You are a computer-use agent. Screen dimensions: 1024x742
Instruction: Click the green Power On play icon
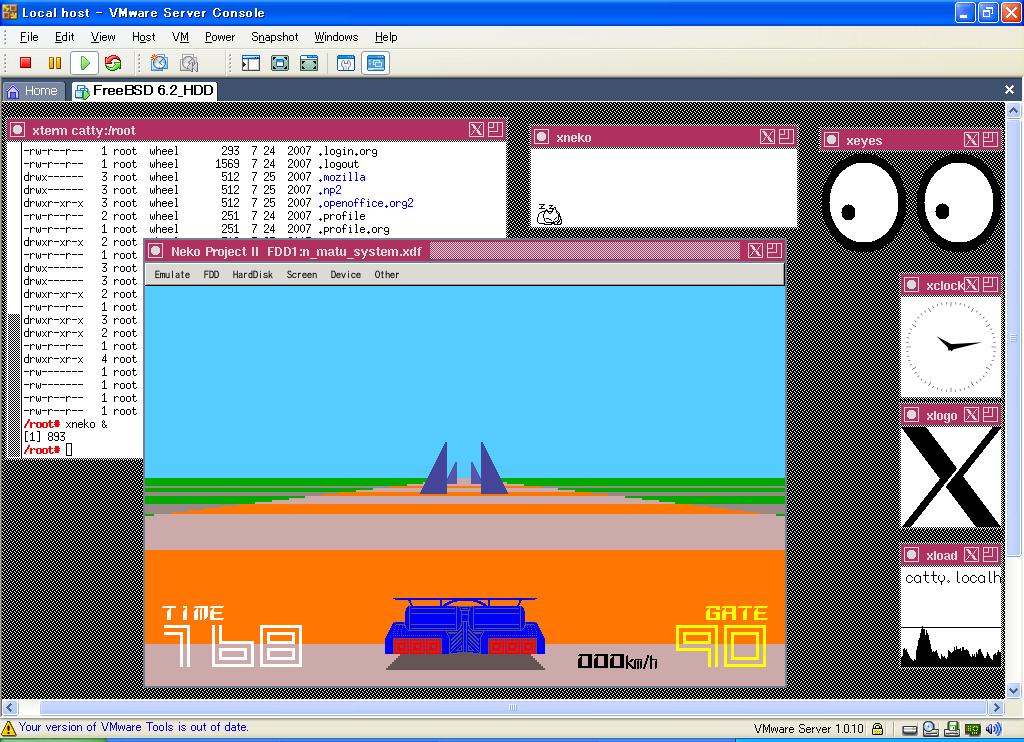[x=84, y=63]
